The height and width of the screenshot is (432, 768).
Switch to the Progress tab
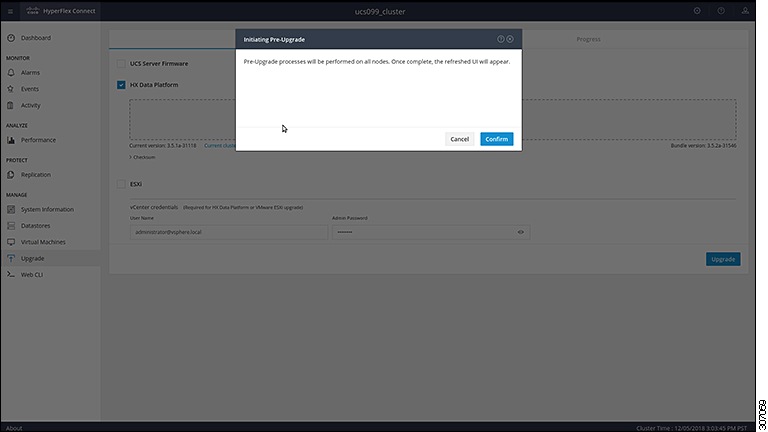coord(588,39)
